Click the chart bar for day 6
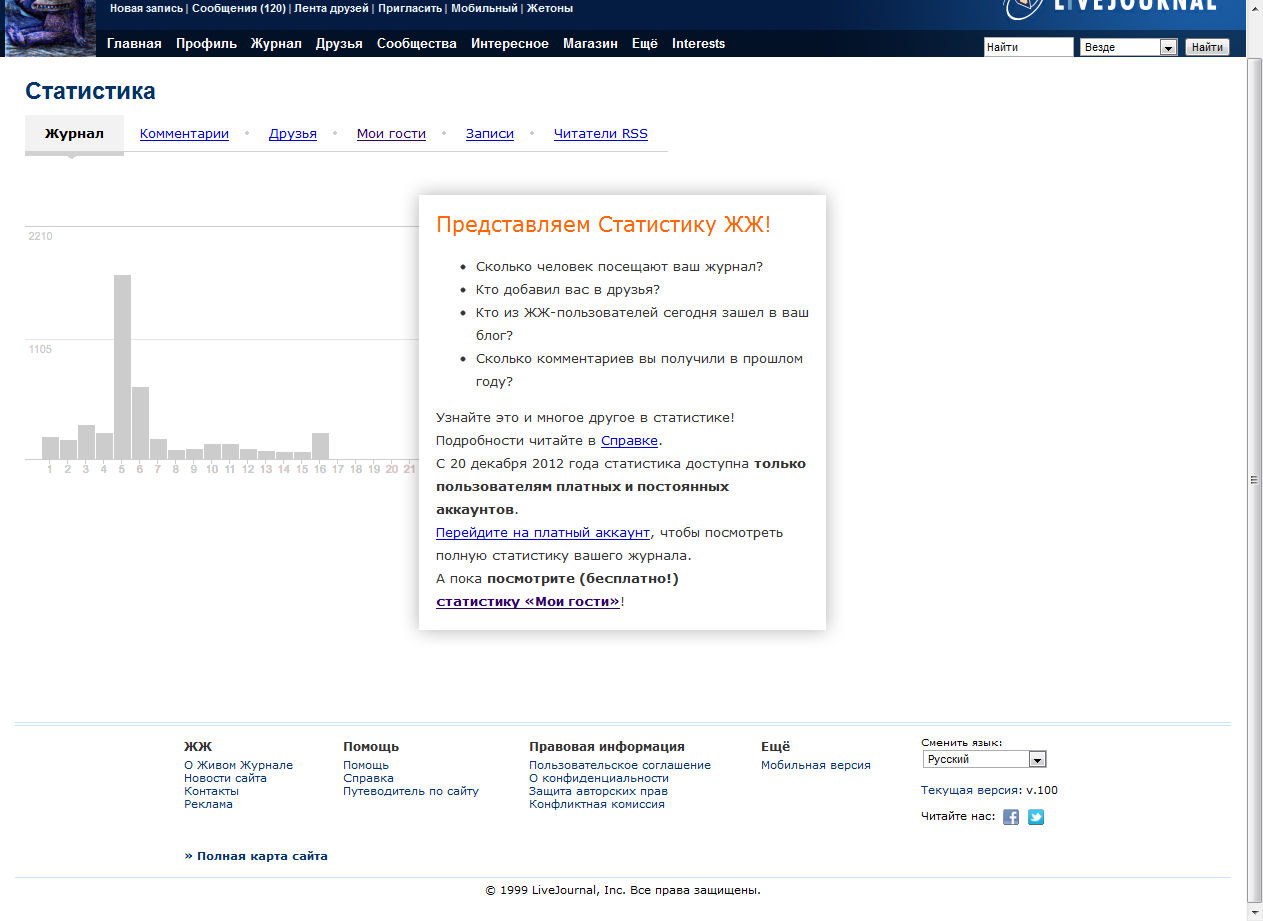This screenshot has height=921, width=1263. pos(140,423)
